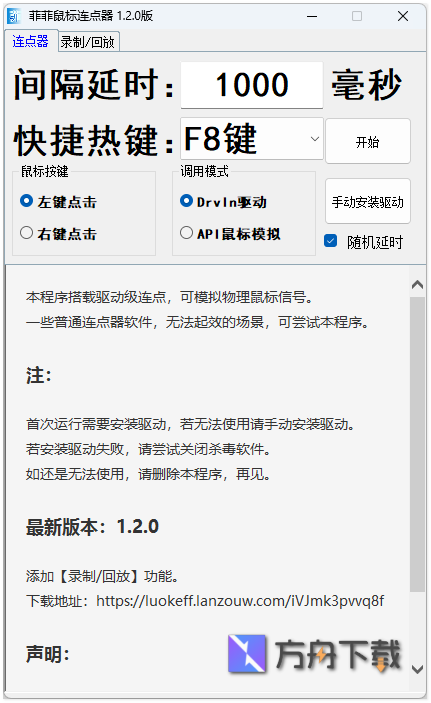Image resolution: width=431 pixels, height=703 pixels.
Task: Open the 录制/回放 tab
Action: [x=88, y=42]
